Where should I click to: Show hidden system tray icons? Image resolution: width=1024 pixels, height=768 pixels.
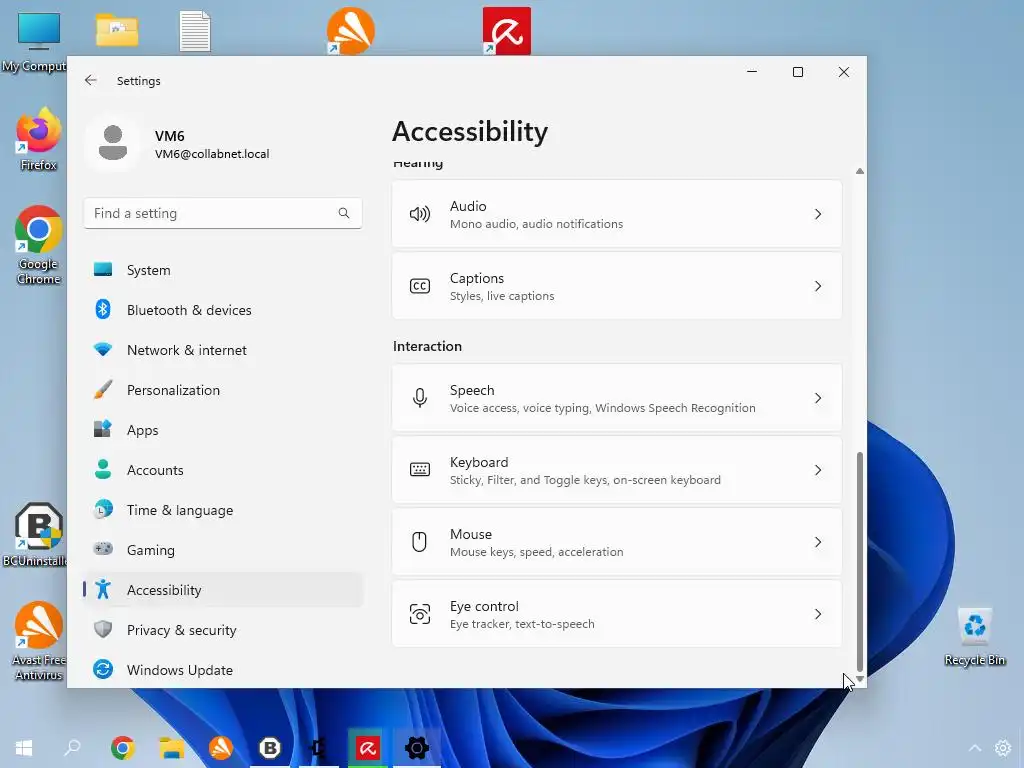[x=974, y=748]
